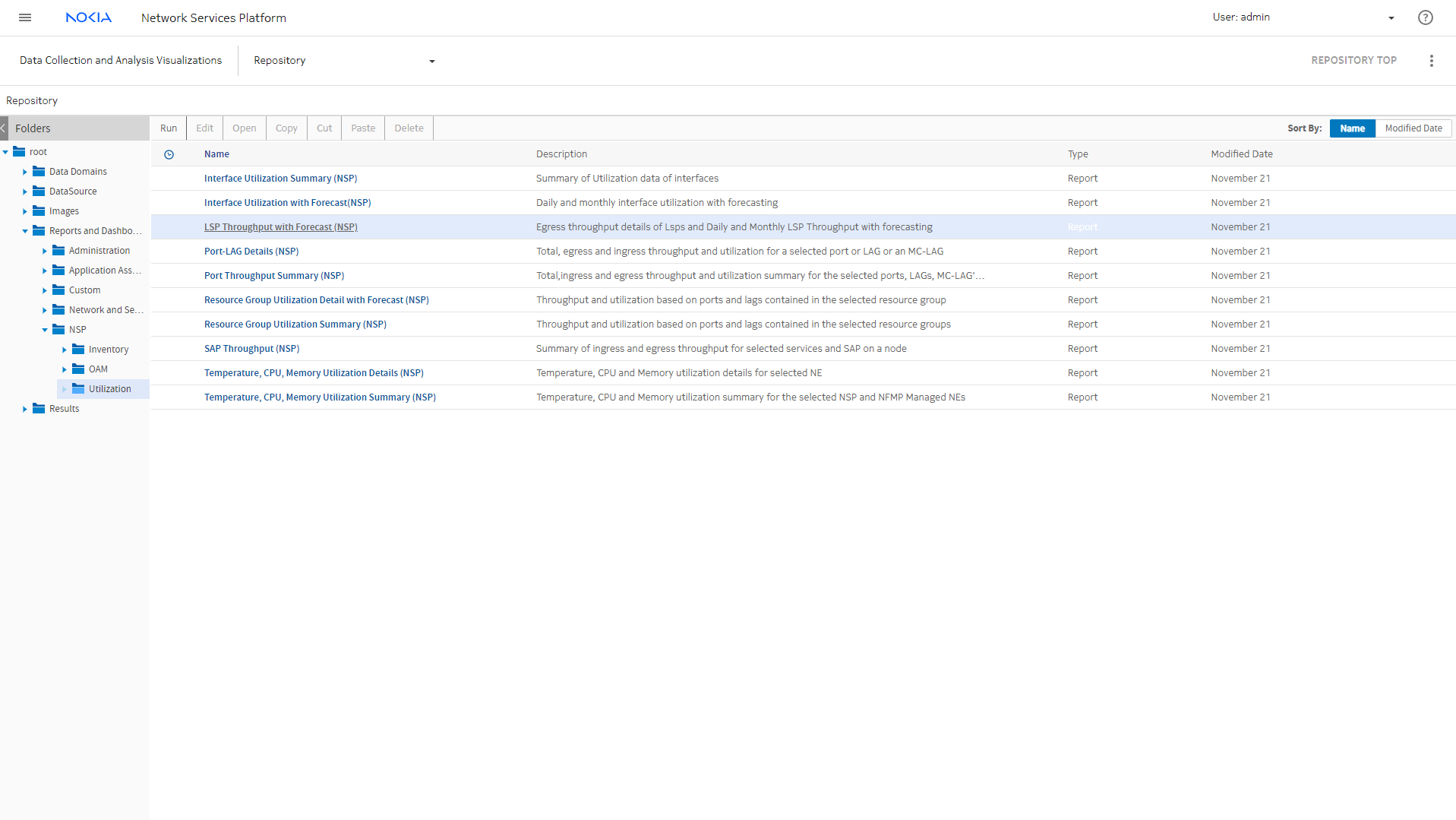
Task: Open the vertical three-dot more menu
Action: pos(1431,61)
